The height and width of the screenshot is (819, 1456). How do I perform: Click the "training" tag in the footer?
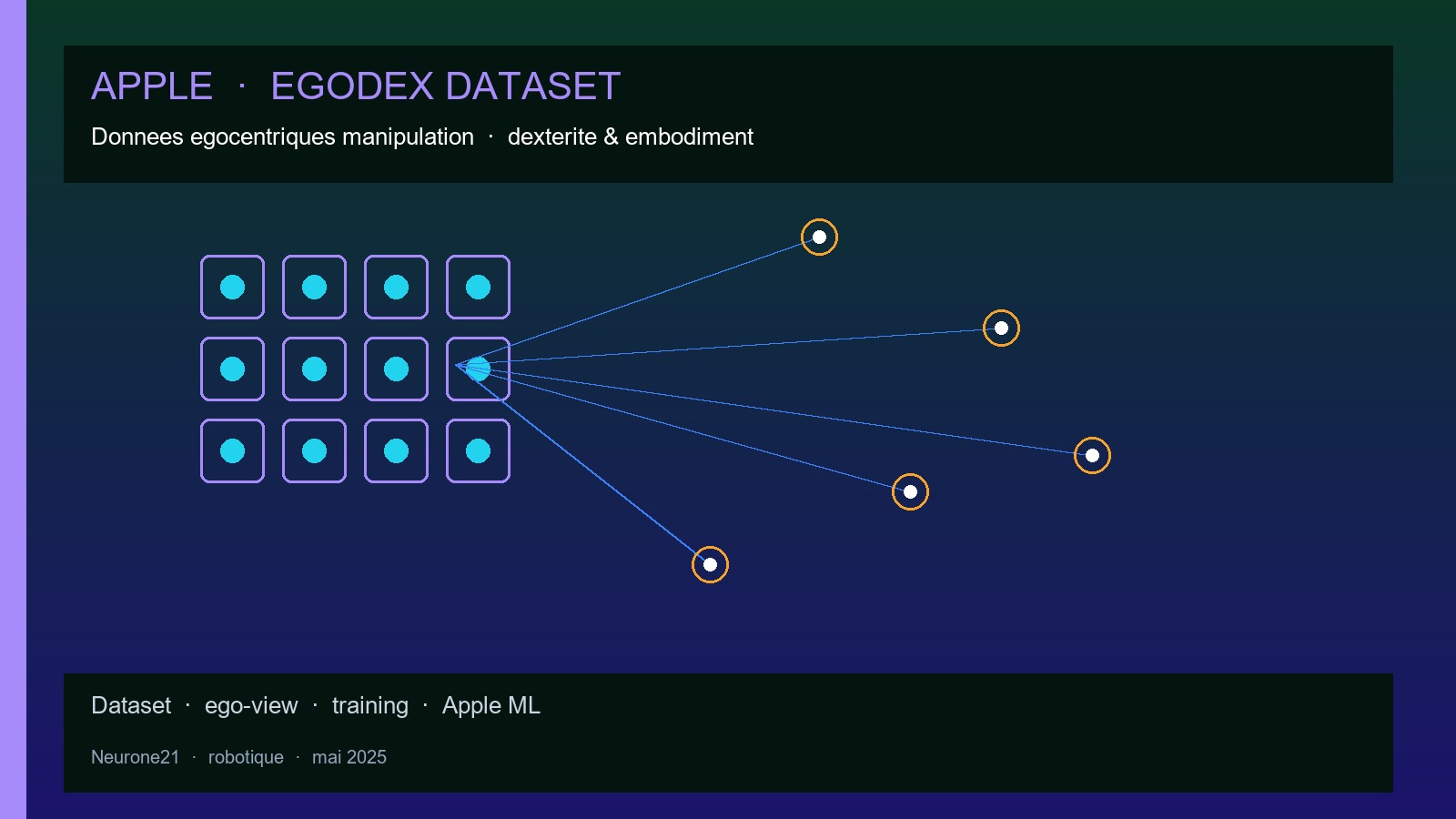[370, 705]
